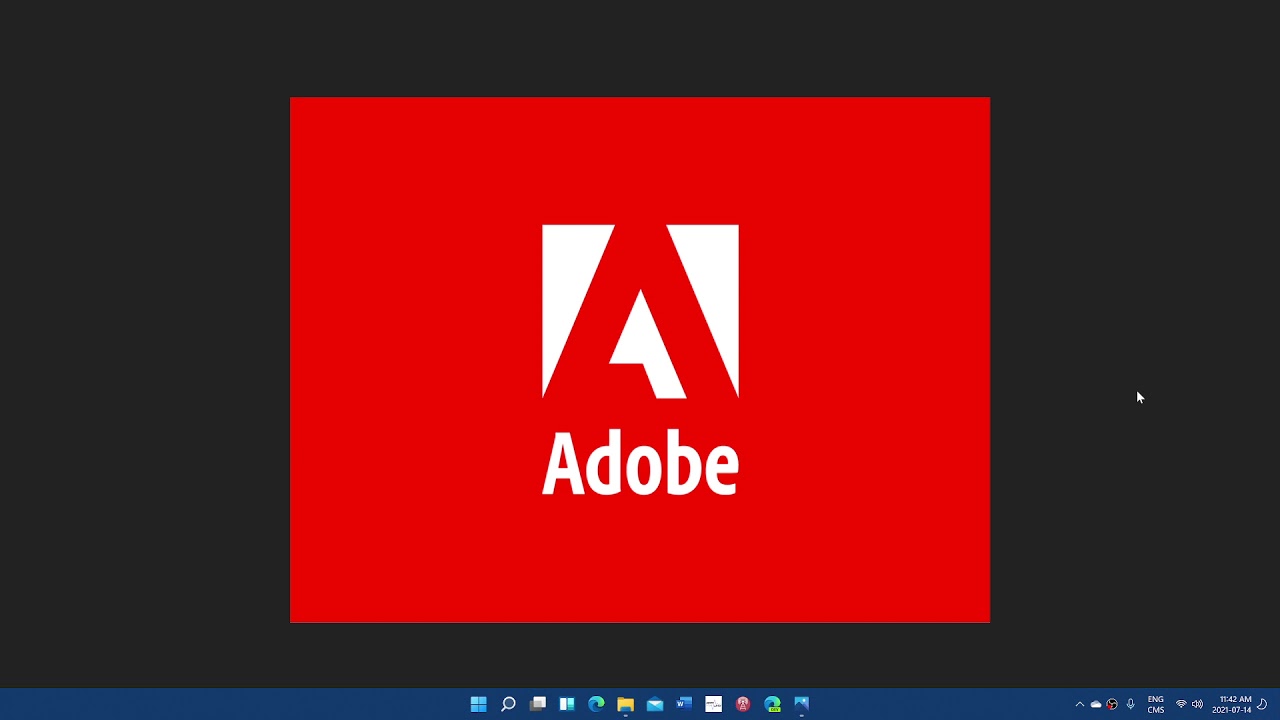
Task: Expand hidden system tray icons
Action: pyautogui.click(x=1079, y=704)
